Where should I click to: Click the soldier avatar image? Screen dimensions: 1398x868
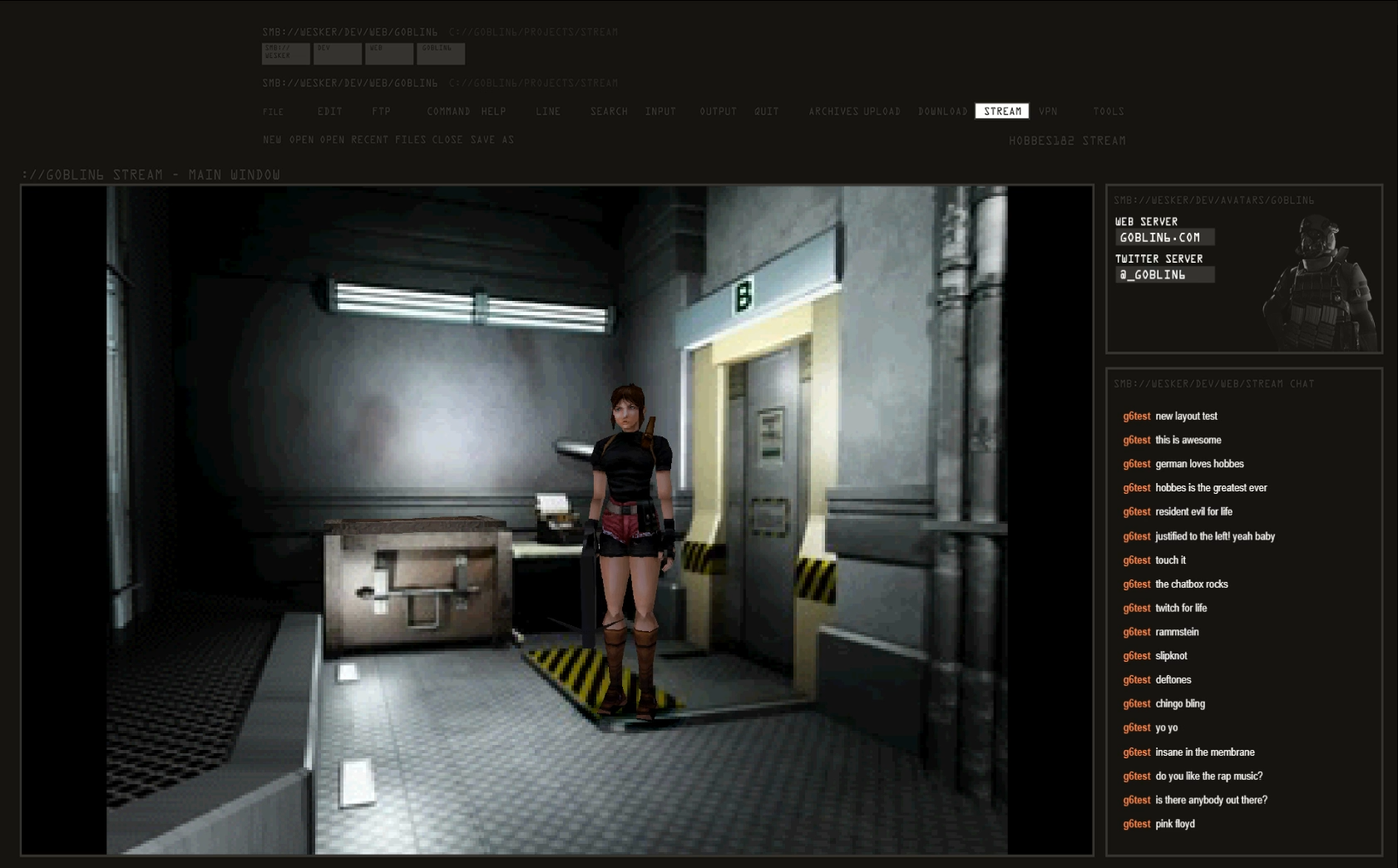point(1319,283)
